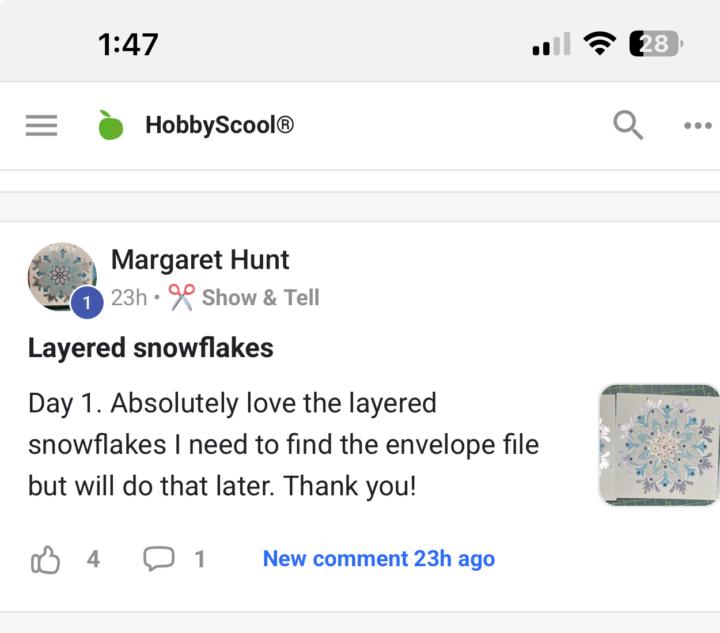Tap the Wi-Fi status bar icon
The height and width of the screenshot is (633, 720).
click(x=600, y=44)
